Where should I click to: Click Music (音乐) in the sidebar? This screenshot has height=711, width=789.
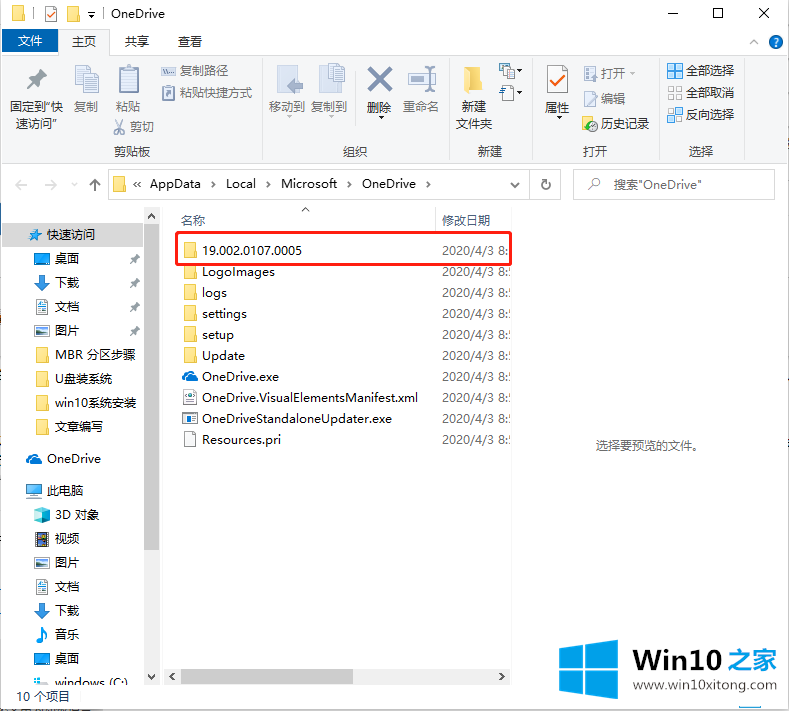pyautogui.click(x=57, y=635)
